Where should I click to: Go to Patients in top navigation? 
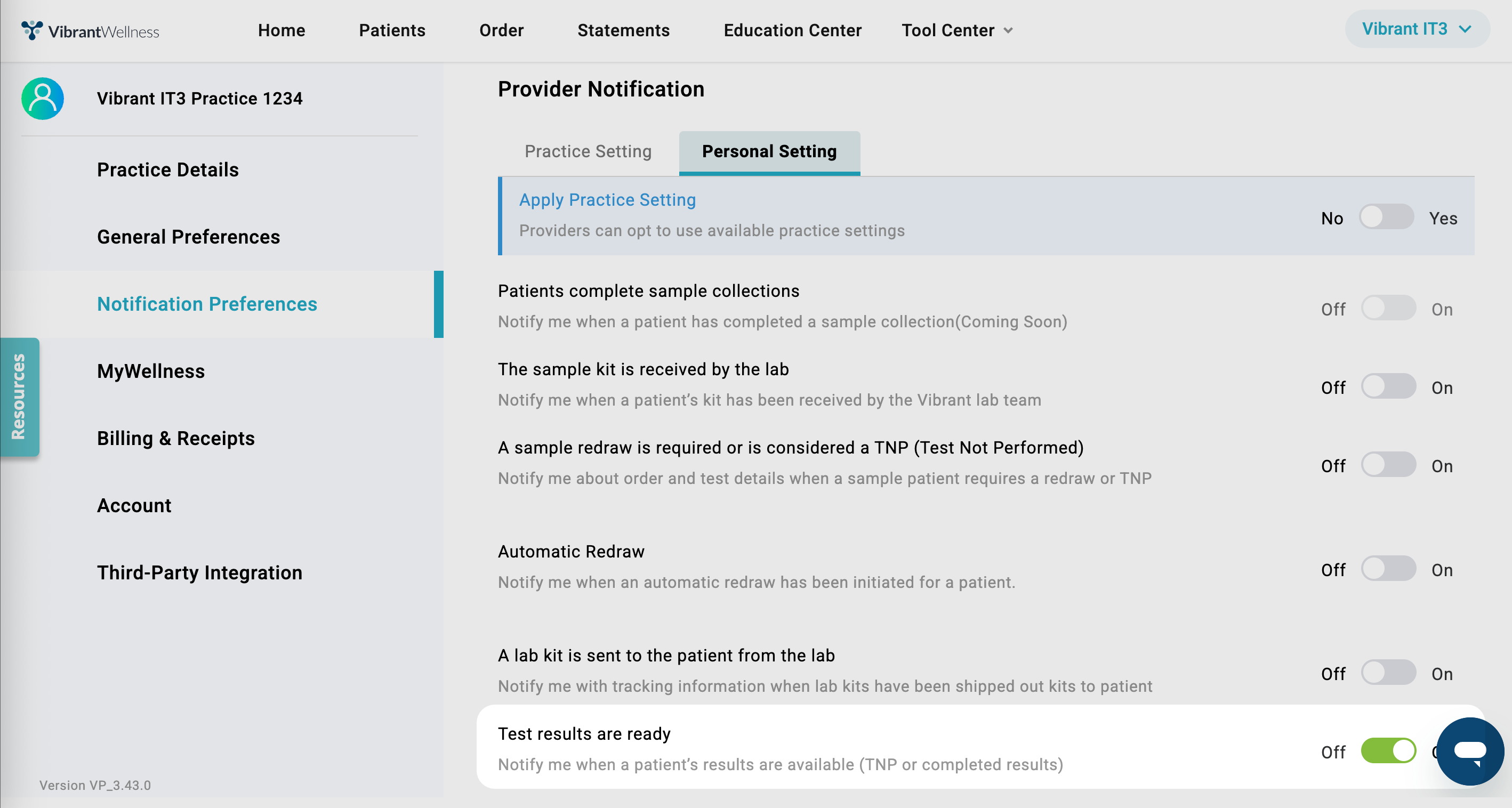pos(391,30)
